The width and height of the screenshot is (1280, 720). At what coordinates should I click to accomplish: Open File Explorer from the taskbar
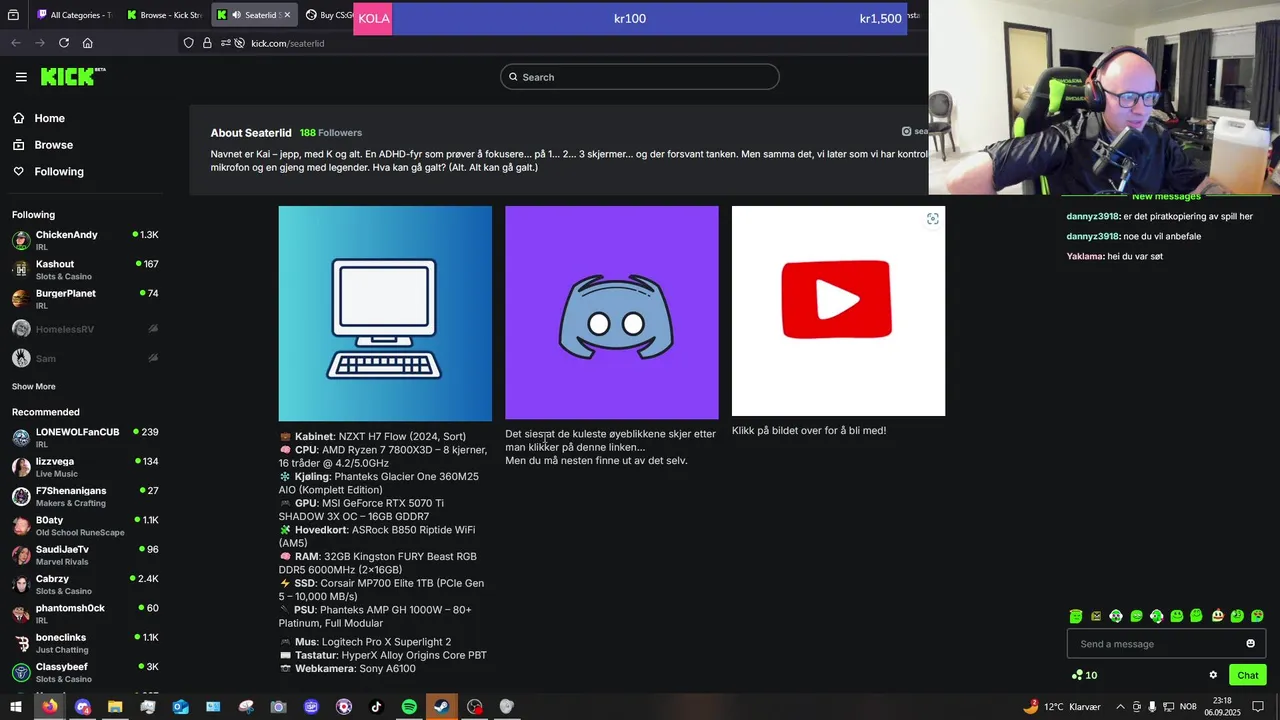pos(115,706)
